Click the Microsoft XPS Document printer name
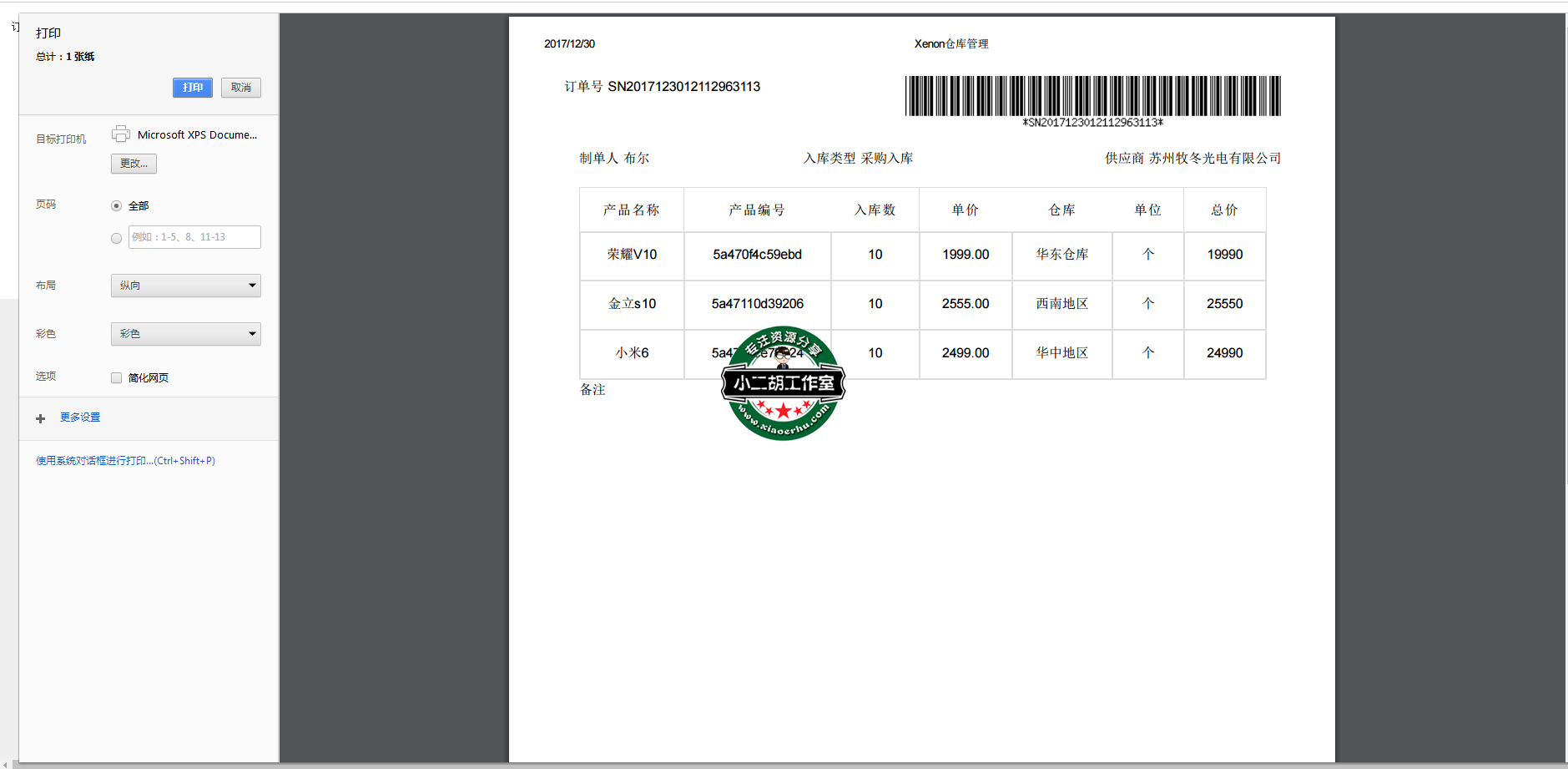This screenshot has width=1568, height=769. (x=197, y=134)
